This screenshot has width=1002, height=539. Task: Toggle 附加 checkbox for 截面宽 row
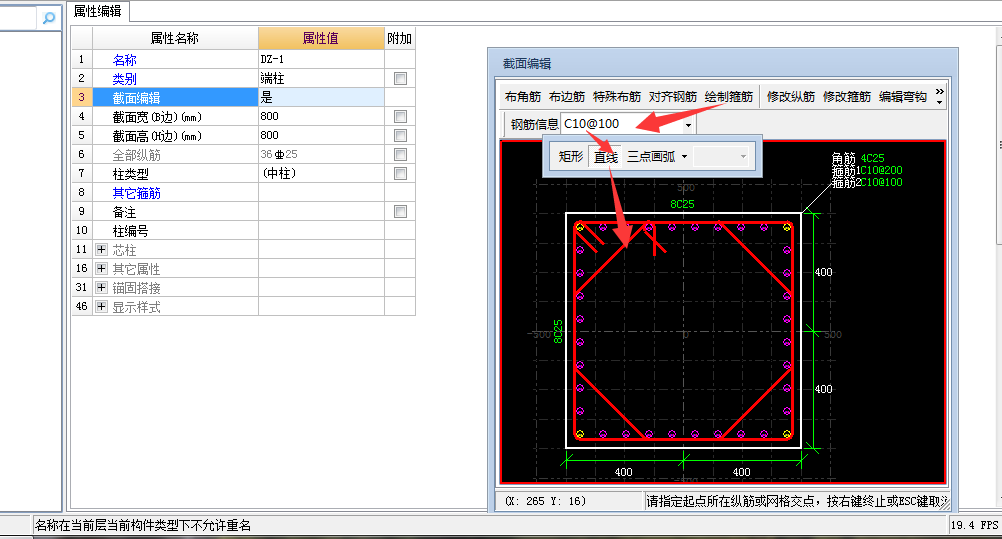click(x=400, y=116)
